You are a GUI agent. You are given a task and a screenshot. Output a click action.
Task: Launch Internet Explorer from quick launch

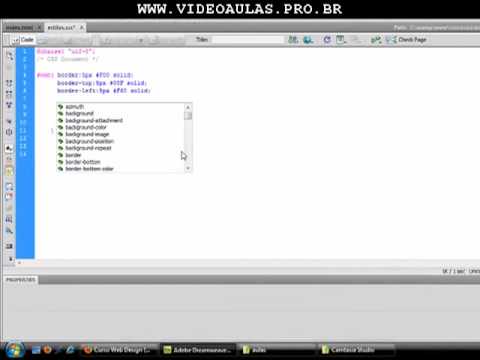click(x=70, y=350)
